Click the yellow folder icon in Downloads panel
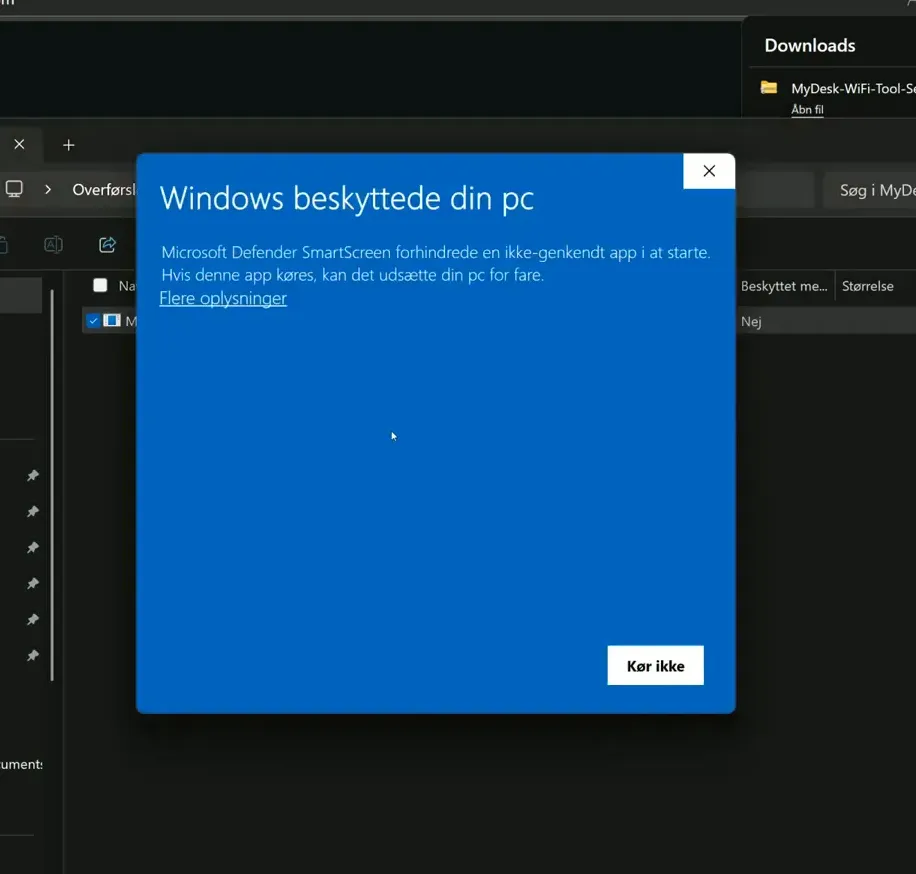 pyautogui.click(x=768, y=88)
